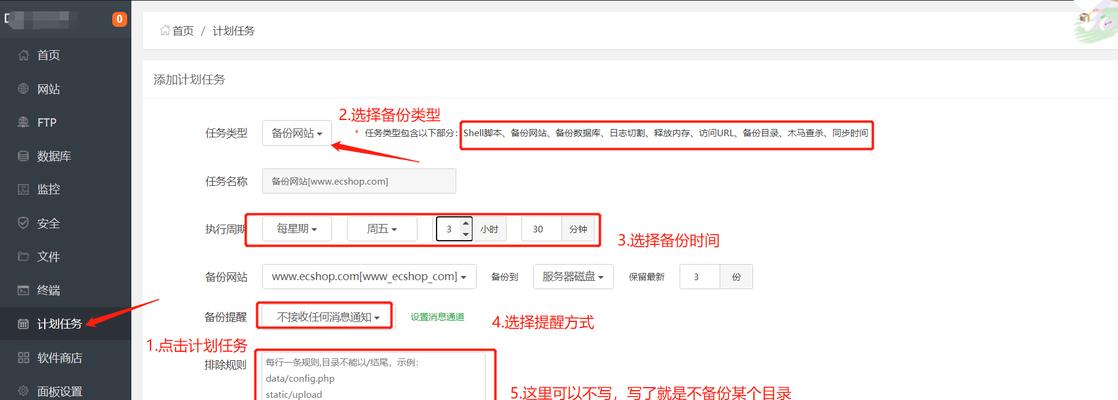Click the 首页 breadcrumb link

tap(183, 31)
